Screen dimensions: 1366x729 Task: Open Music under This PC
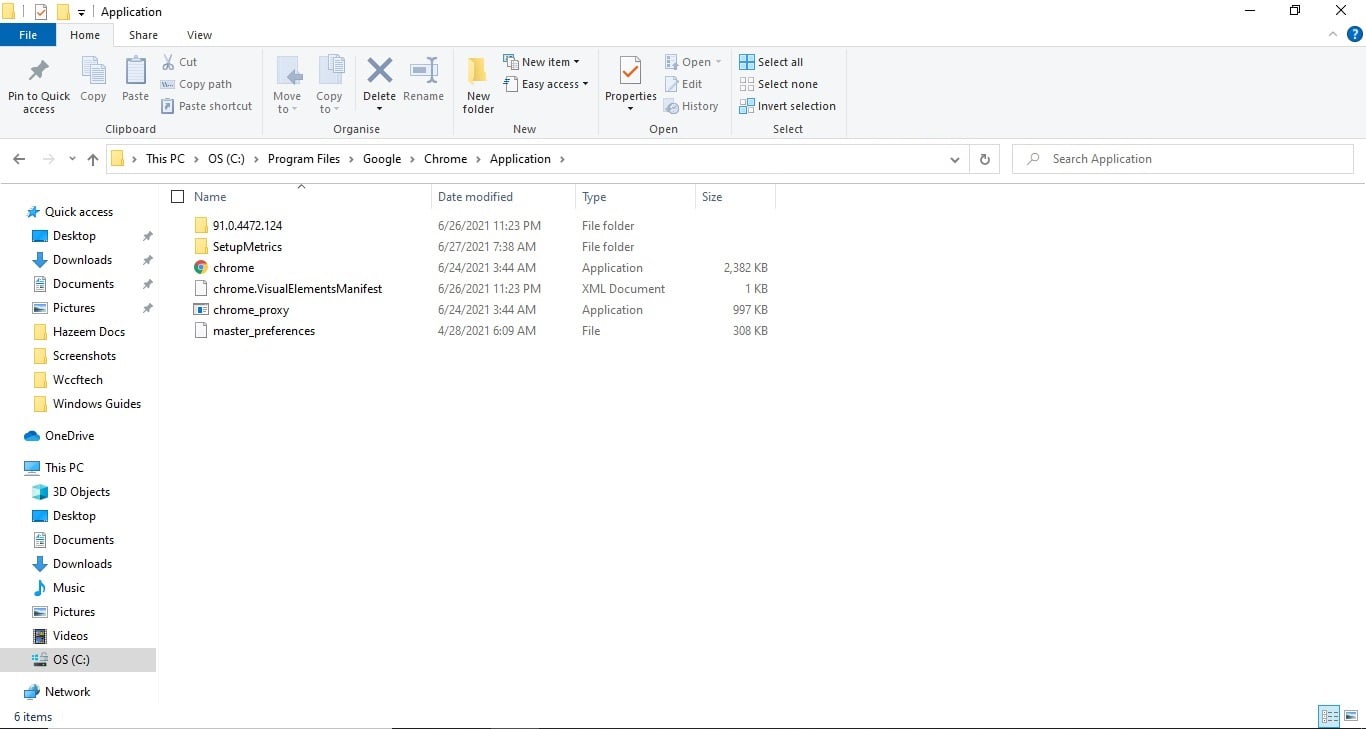pos(68,588)
